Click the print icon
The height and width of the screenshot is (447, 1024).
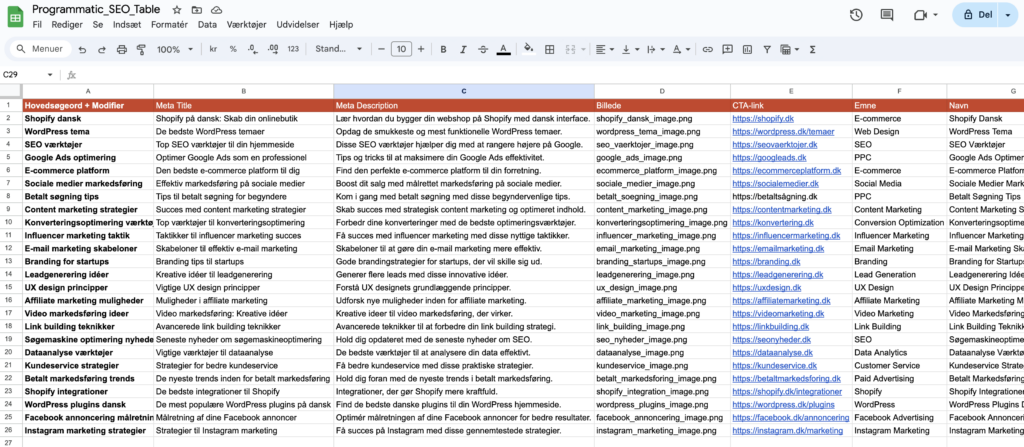[121, 49]
